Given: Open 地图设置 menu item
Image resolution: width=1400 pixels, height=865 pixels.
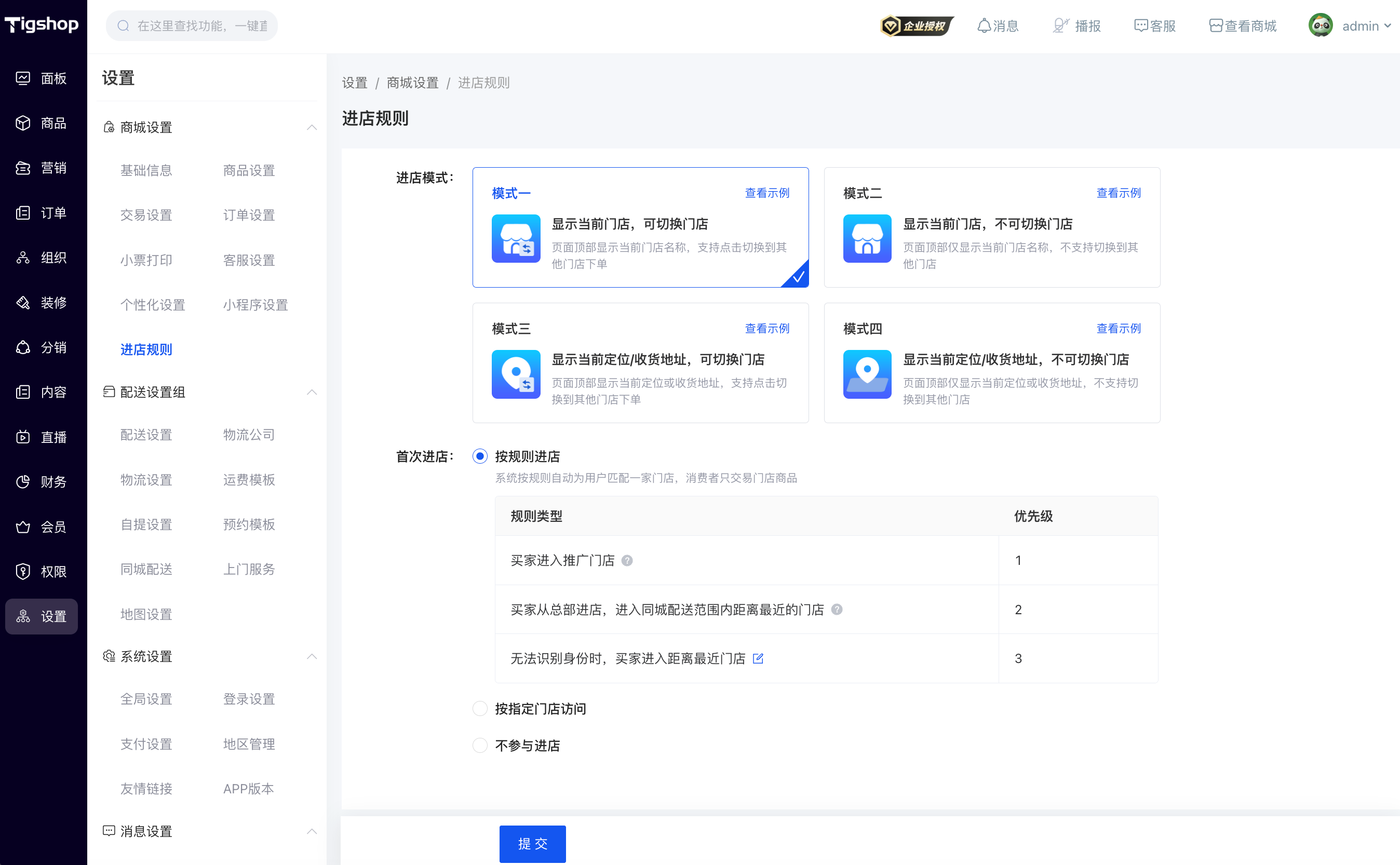Looking at the screenshot, I should click(x=146, y=614).
